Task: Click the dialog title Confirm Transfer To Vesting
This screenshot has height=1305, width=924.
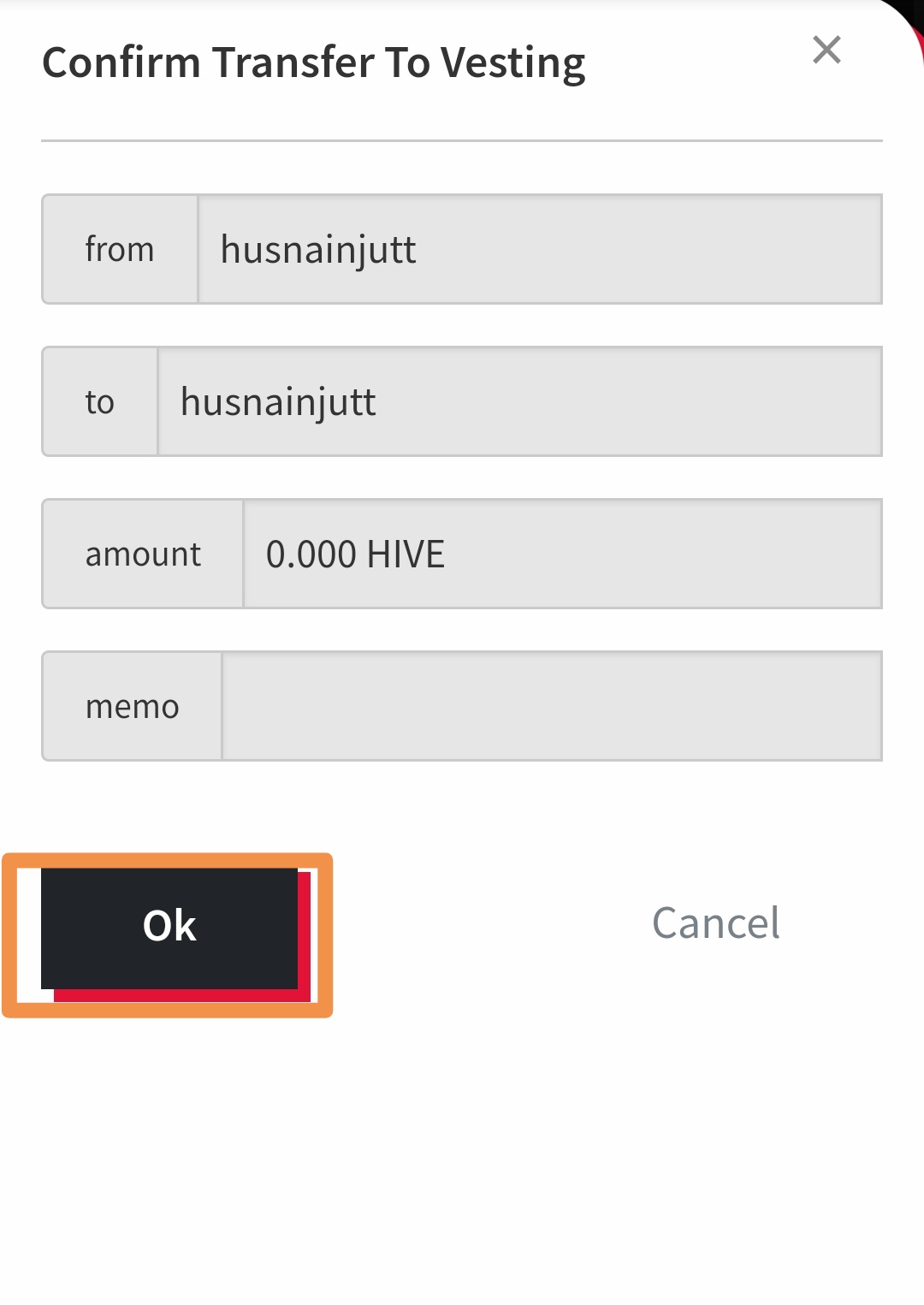Action: coord(314,63)
